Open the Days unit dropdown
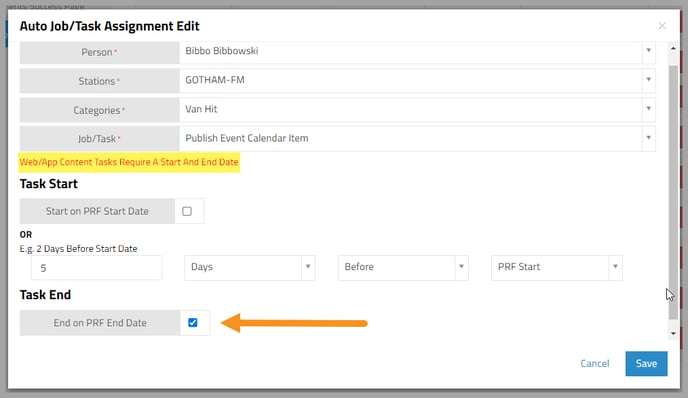Image resolution: width=688 pixels, height=398 pixels. click(250, 267)
